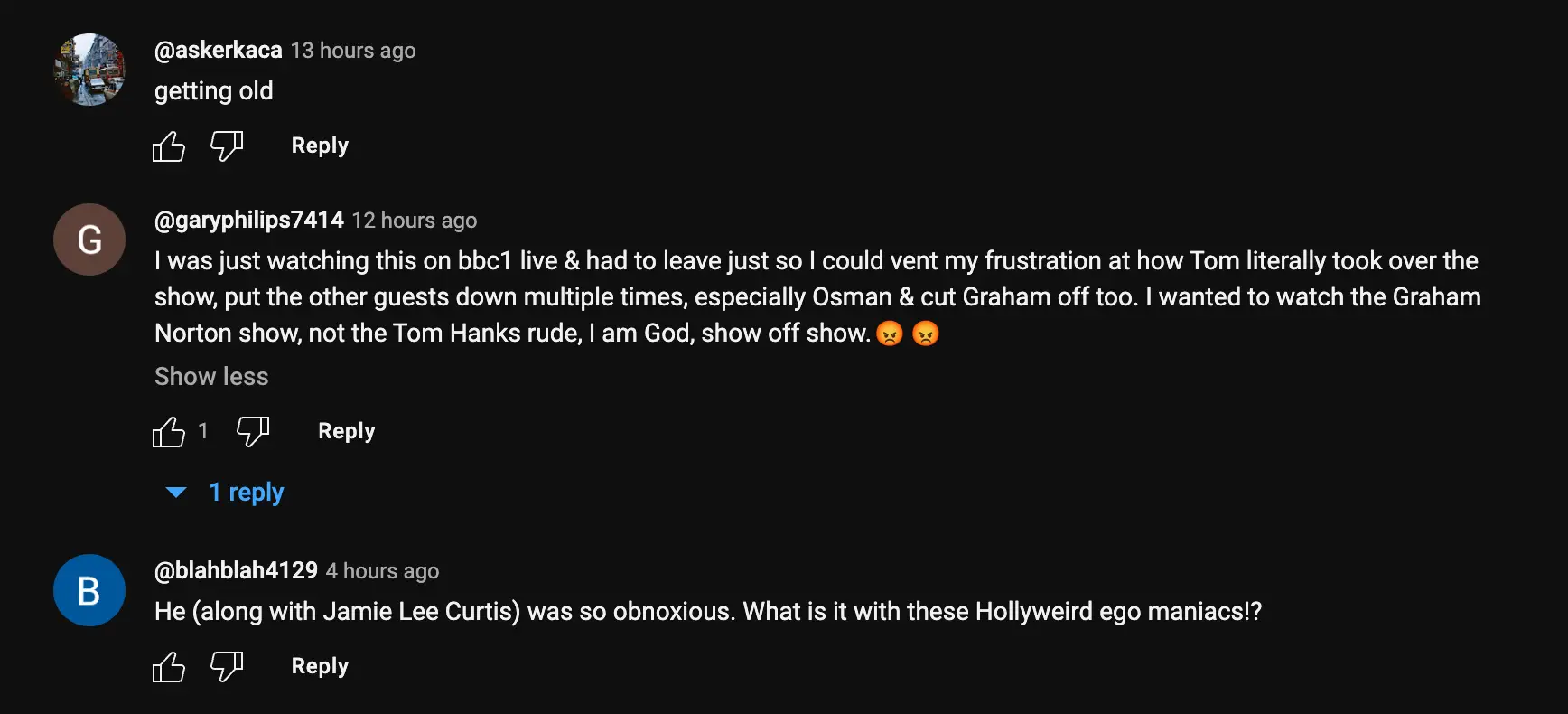The height and width of the screenshot is (714, 1568).
Task: Click the B avatar for blahblah4129
Action: click(x=89, y=590)
